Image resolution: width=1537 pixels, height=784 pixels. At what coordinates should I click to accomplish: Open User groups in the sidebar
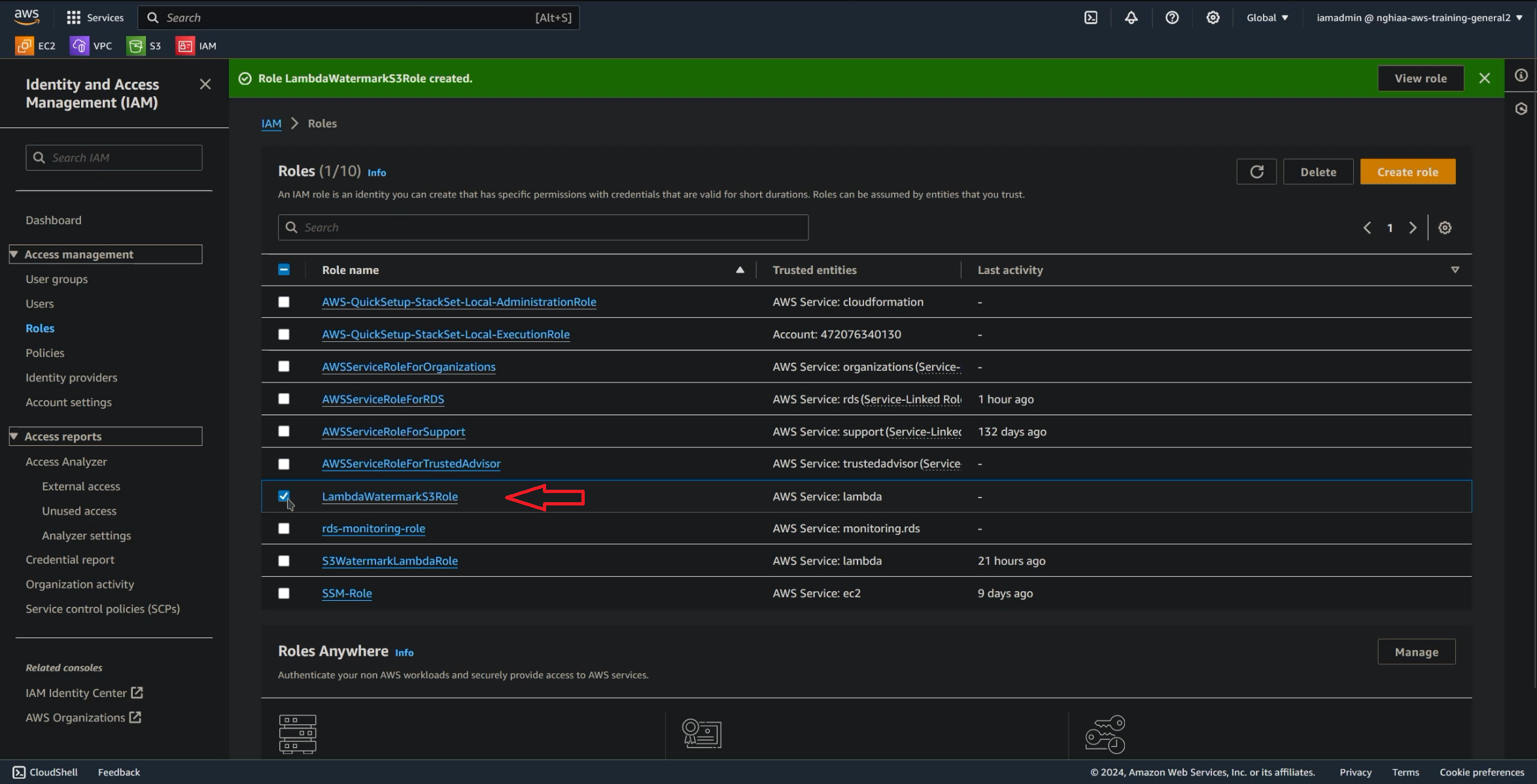(56, 279)
